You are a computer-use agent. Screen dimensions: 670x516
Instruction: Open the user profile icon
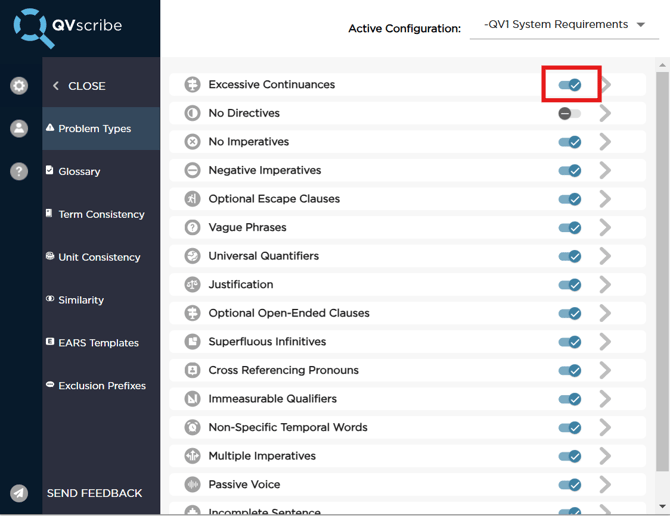[19, 128]
